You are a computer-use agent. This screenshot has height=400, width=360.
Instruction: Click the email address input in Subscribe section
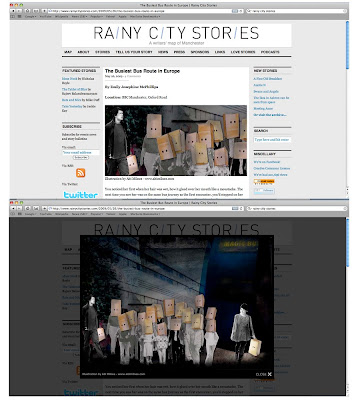(x=81, y=152)
